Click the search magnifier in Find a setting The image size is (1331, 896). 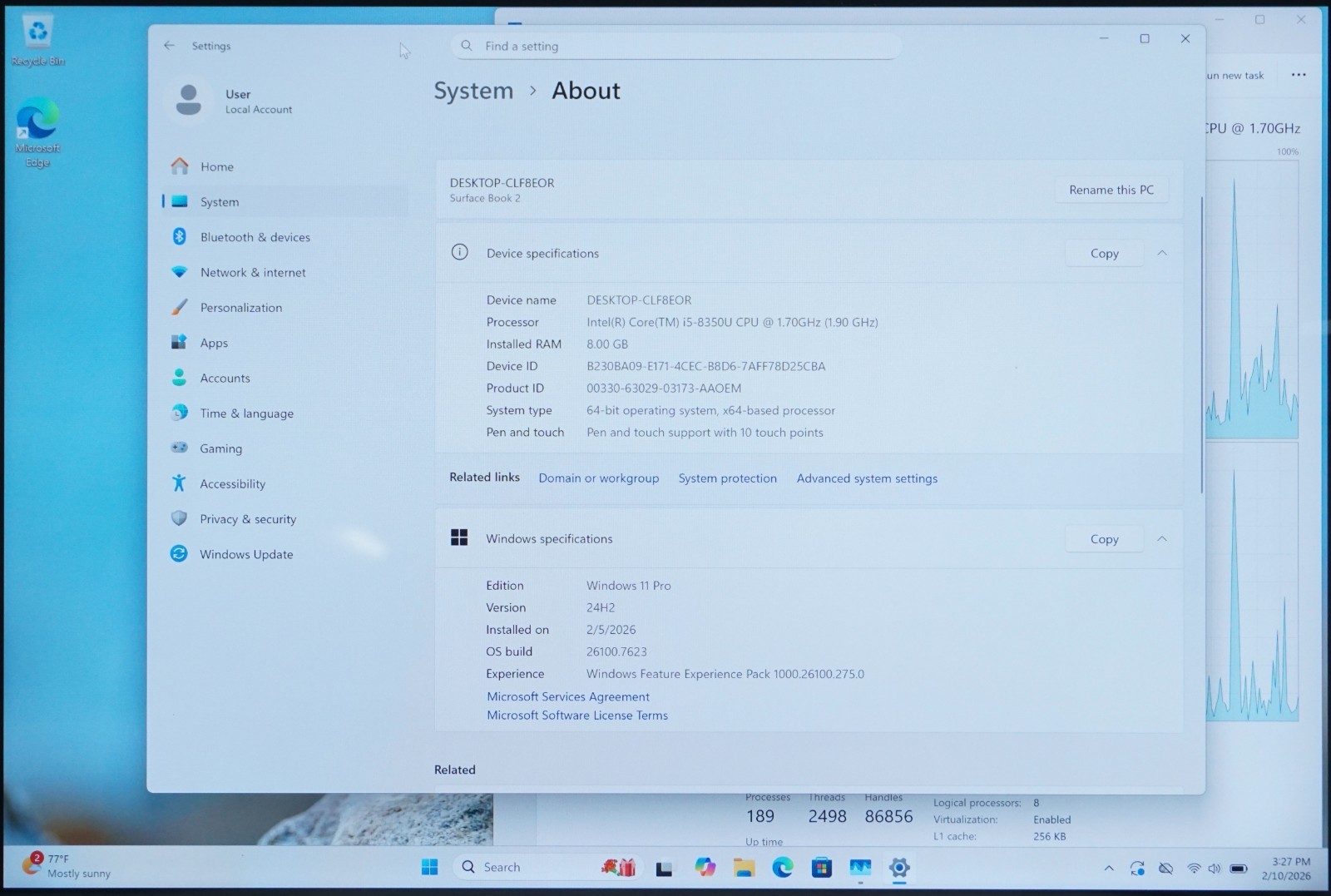tap(467, 46)
